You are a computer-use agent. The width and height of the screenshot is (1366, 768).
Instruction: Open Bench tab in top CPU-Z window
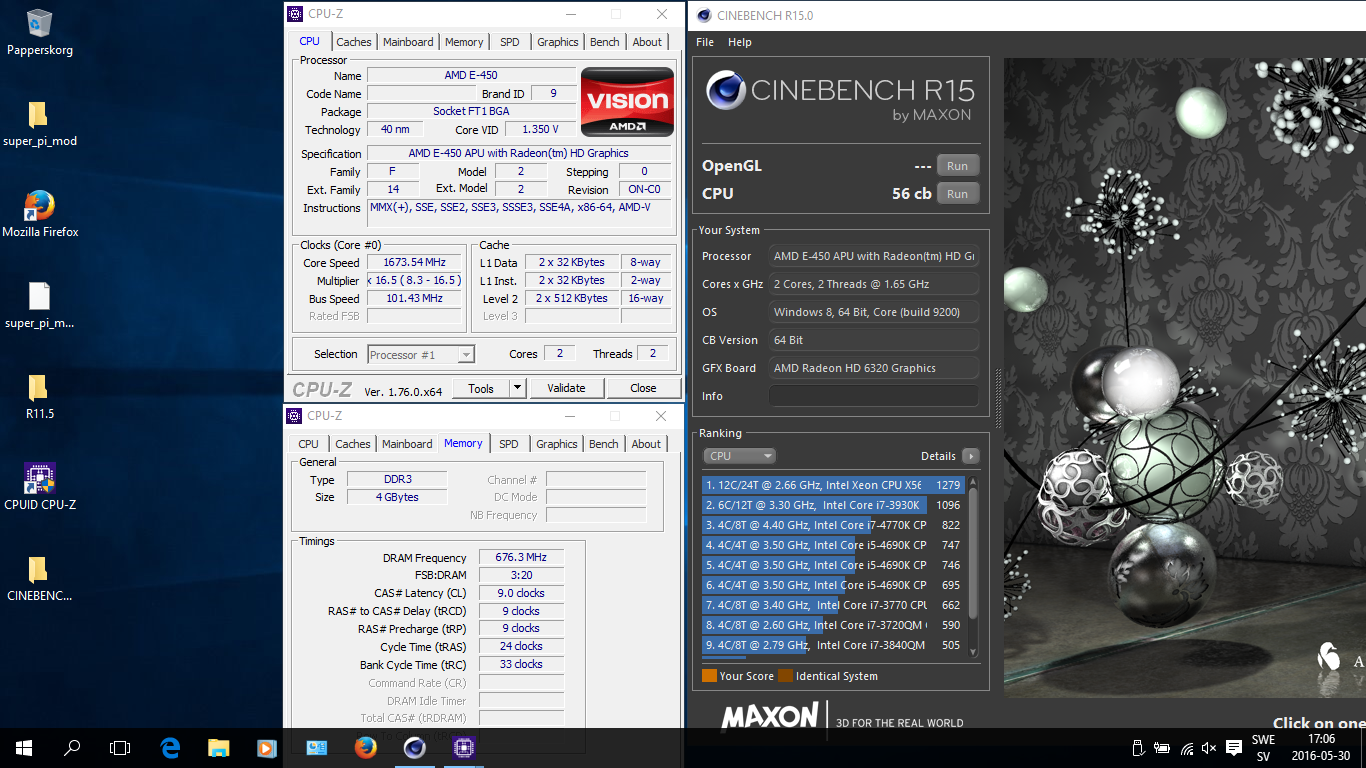(605, 42)
